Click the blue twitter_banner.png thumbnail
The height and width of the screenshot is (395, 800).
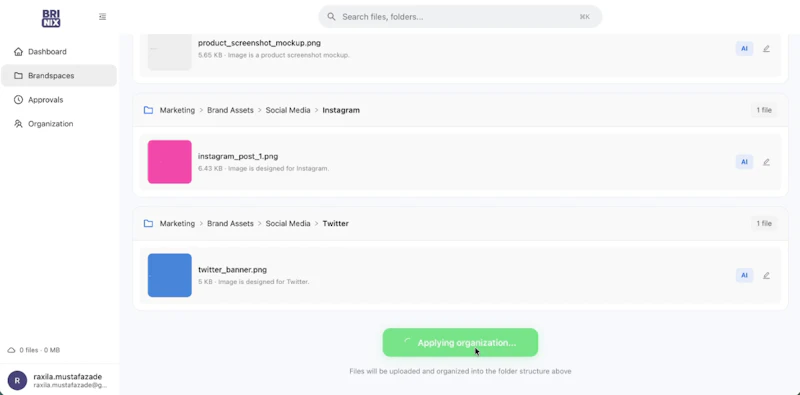click(169, 275)
